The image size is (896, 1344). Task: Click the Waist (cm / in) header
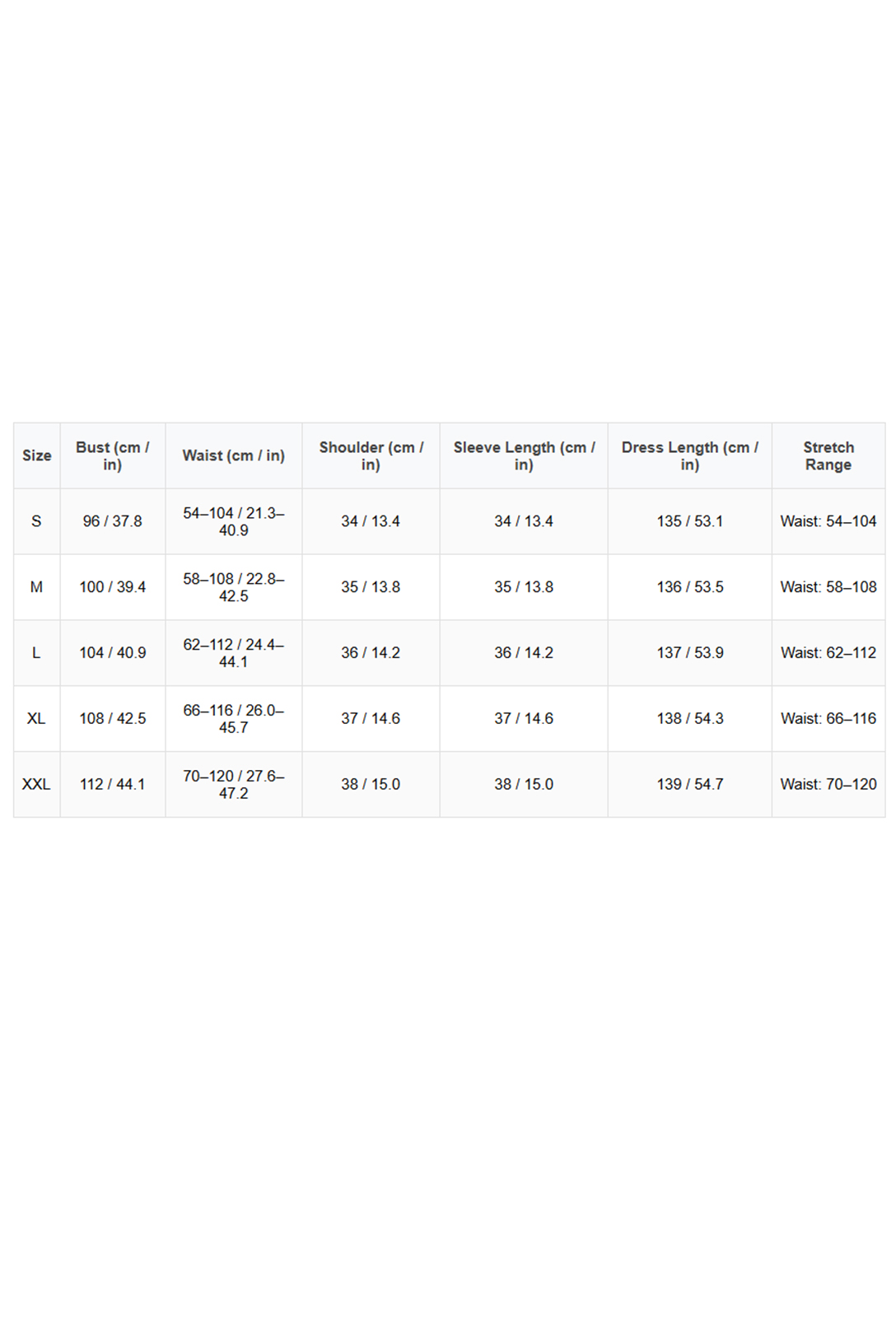pos(233,455)
